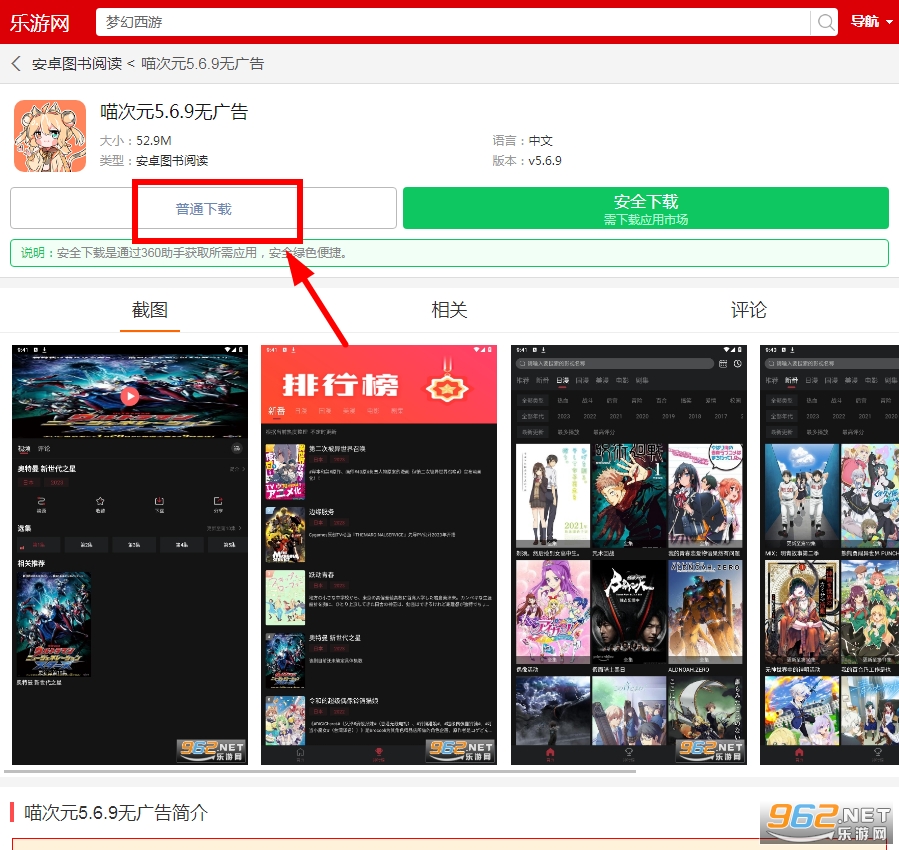Click the 喵次元 app icon

pyautogui.click(x=50, y=136)
